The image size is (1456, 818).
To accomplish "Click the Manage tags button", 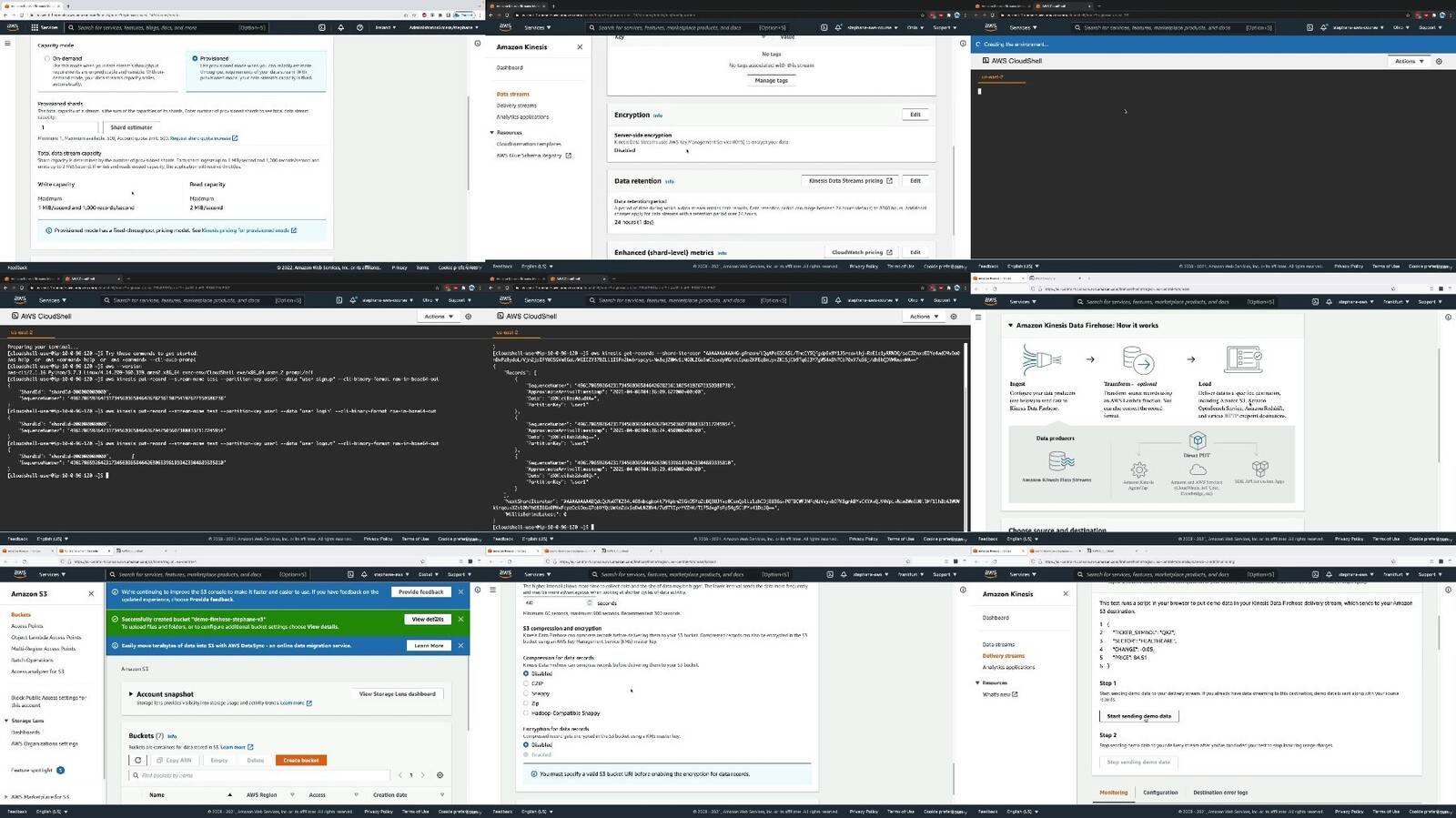I will tap(771, 80).
